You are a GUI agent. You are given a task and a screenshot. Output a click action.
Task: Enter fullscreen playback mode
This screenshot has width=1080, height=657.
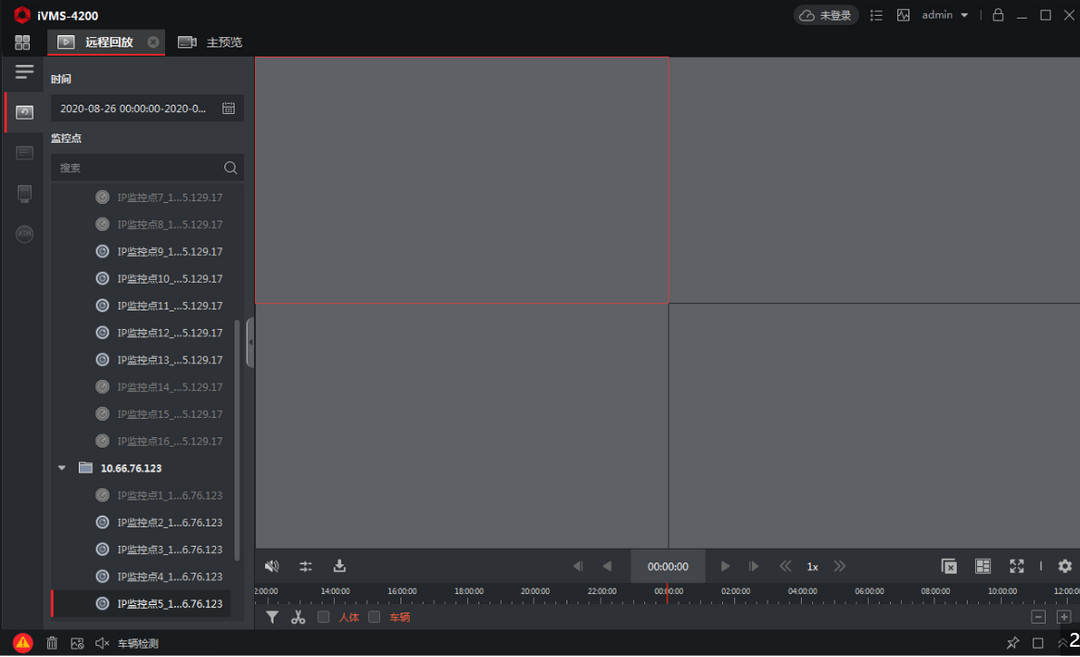1016,566
